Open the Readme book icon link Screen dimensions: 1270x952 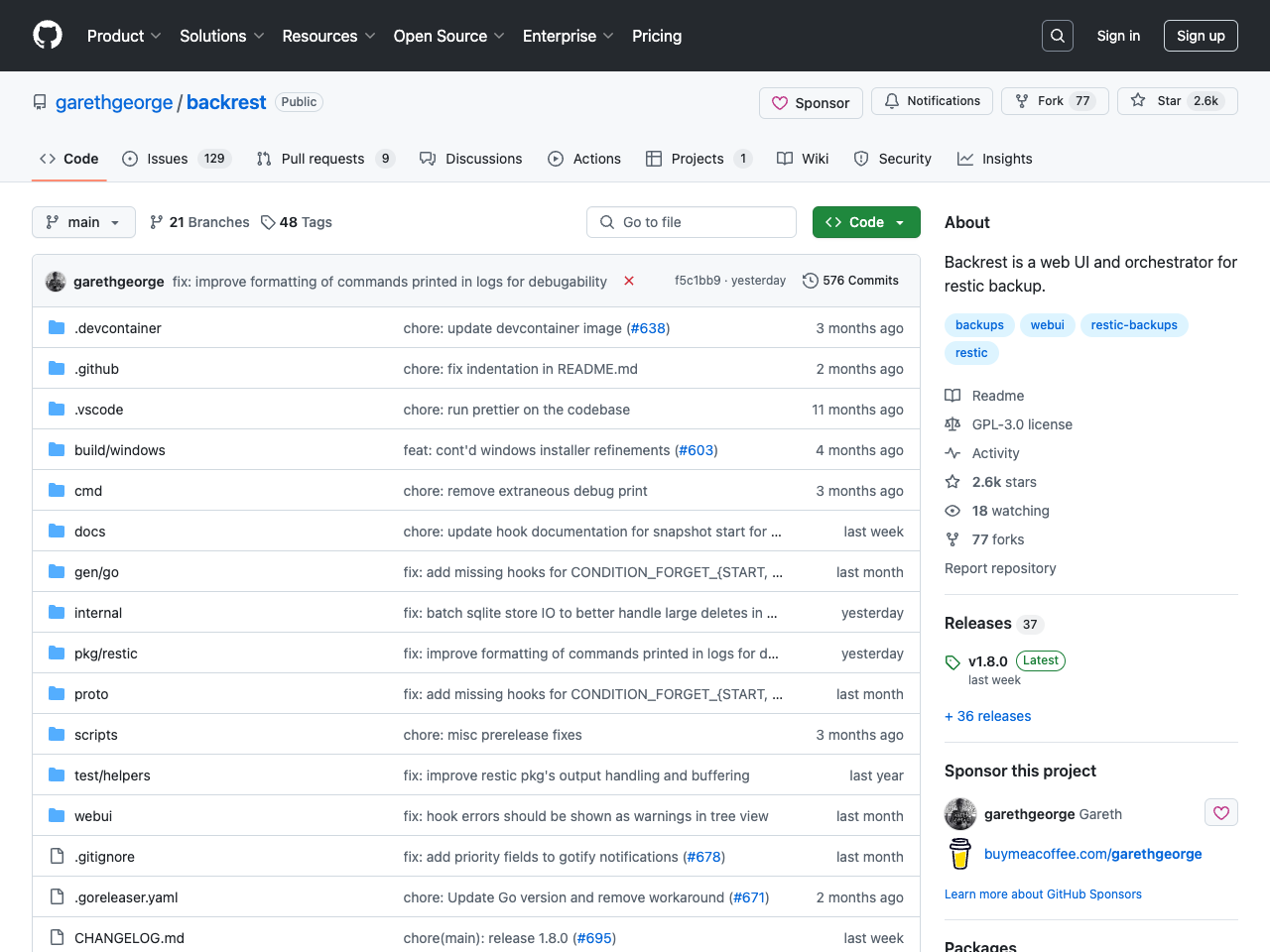[x=984, y=396]
